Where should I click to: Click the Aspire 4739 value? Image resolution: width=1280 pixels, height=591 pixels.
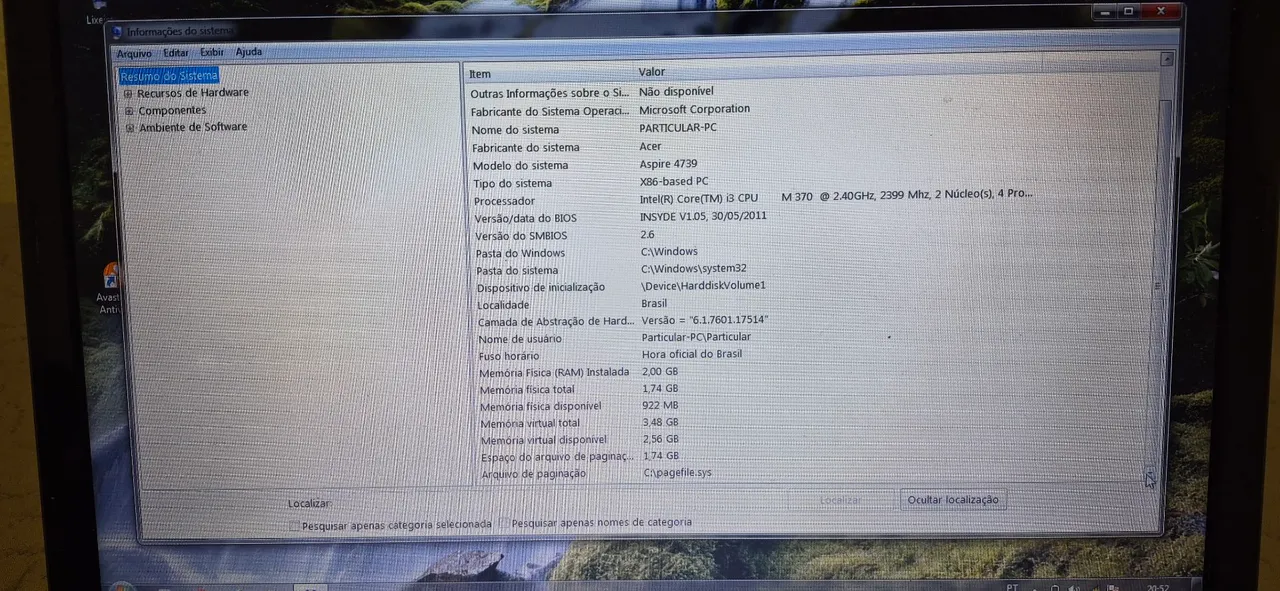(669, 164)
